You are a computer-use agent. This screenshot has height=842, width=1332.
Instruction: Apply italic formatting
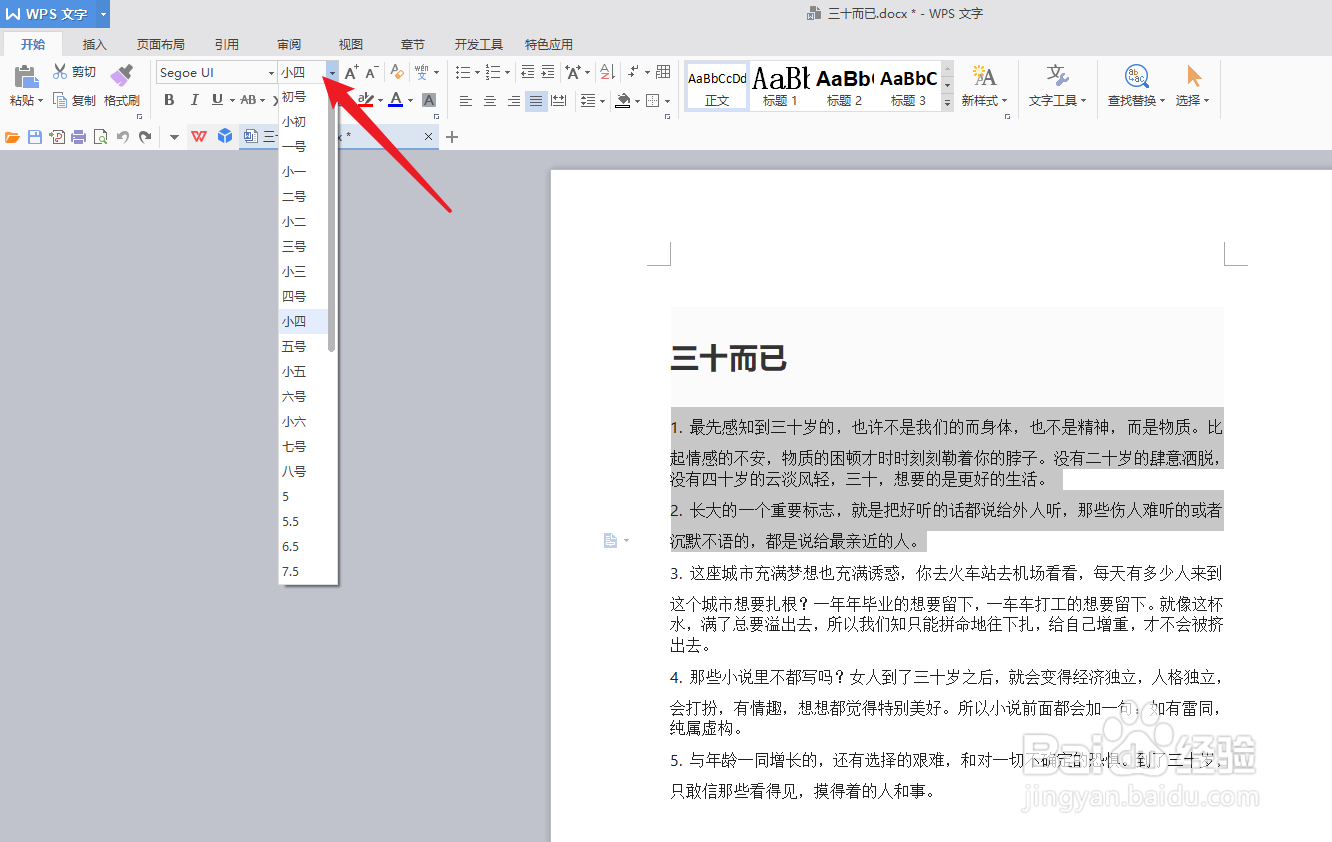(x=194, y=100)
